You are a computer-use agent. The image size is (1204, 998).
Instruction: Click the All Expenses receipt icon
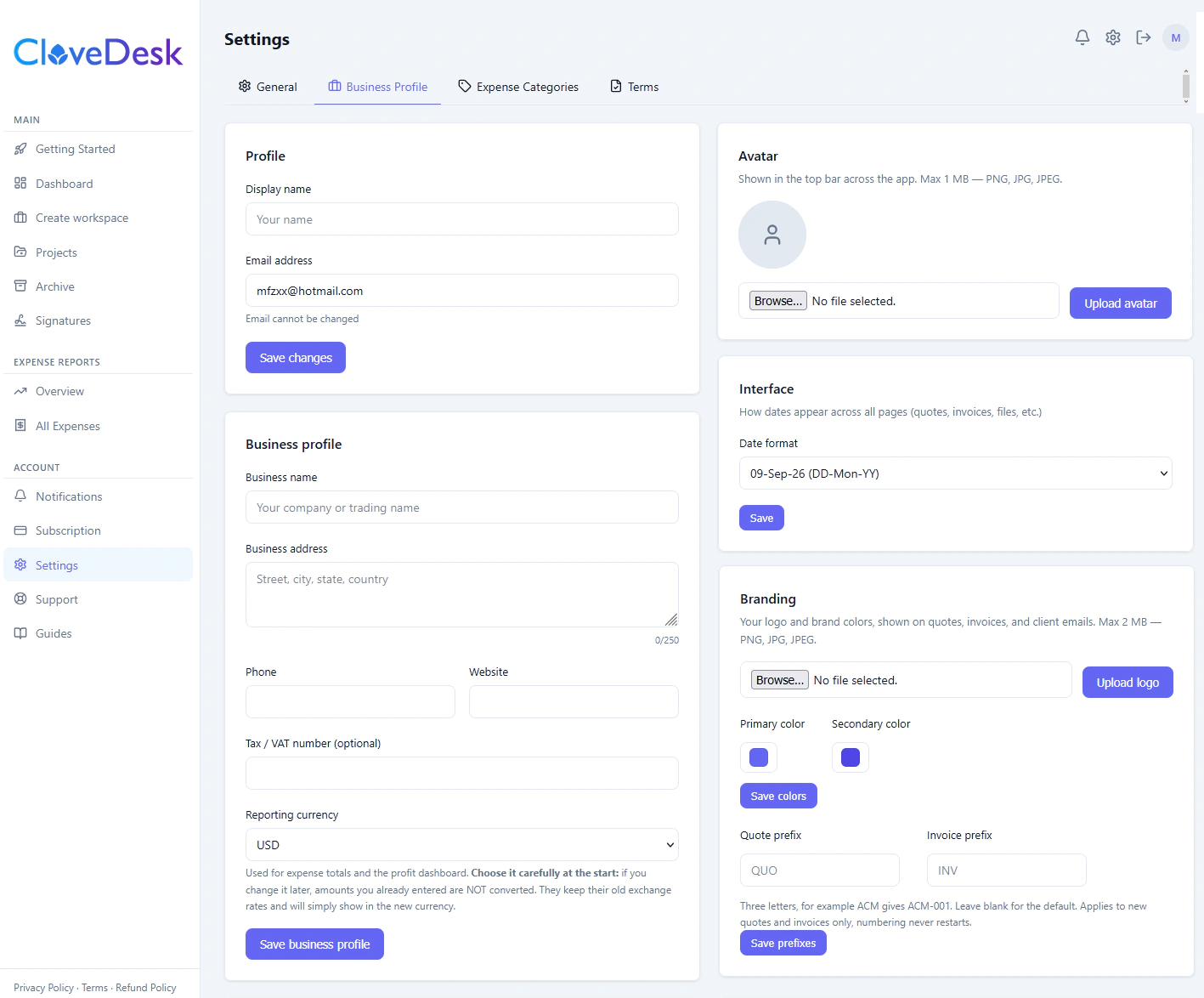[20, 426]
